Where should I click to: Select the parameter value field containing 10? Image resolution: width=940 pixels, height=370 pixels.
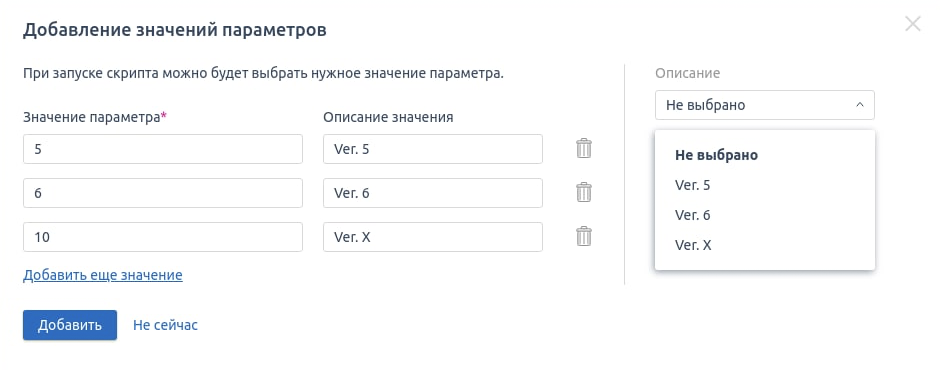pyautogui.click(x=163, y=237)
